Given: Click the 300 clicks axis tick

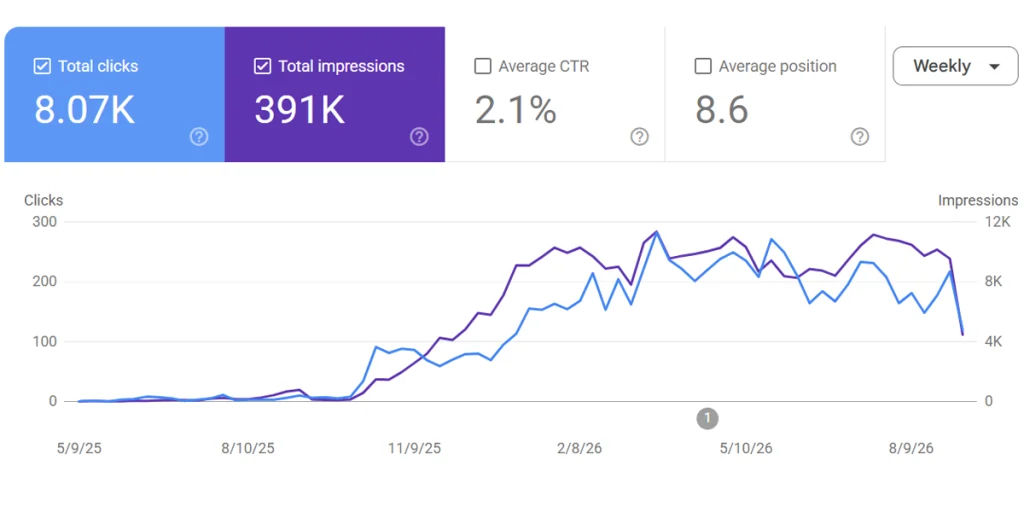Looking at the screenshot, I should tap(44, 222).
